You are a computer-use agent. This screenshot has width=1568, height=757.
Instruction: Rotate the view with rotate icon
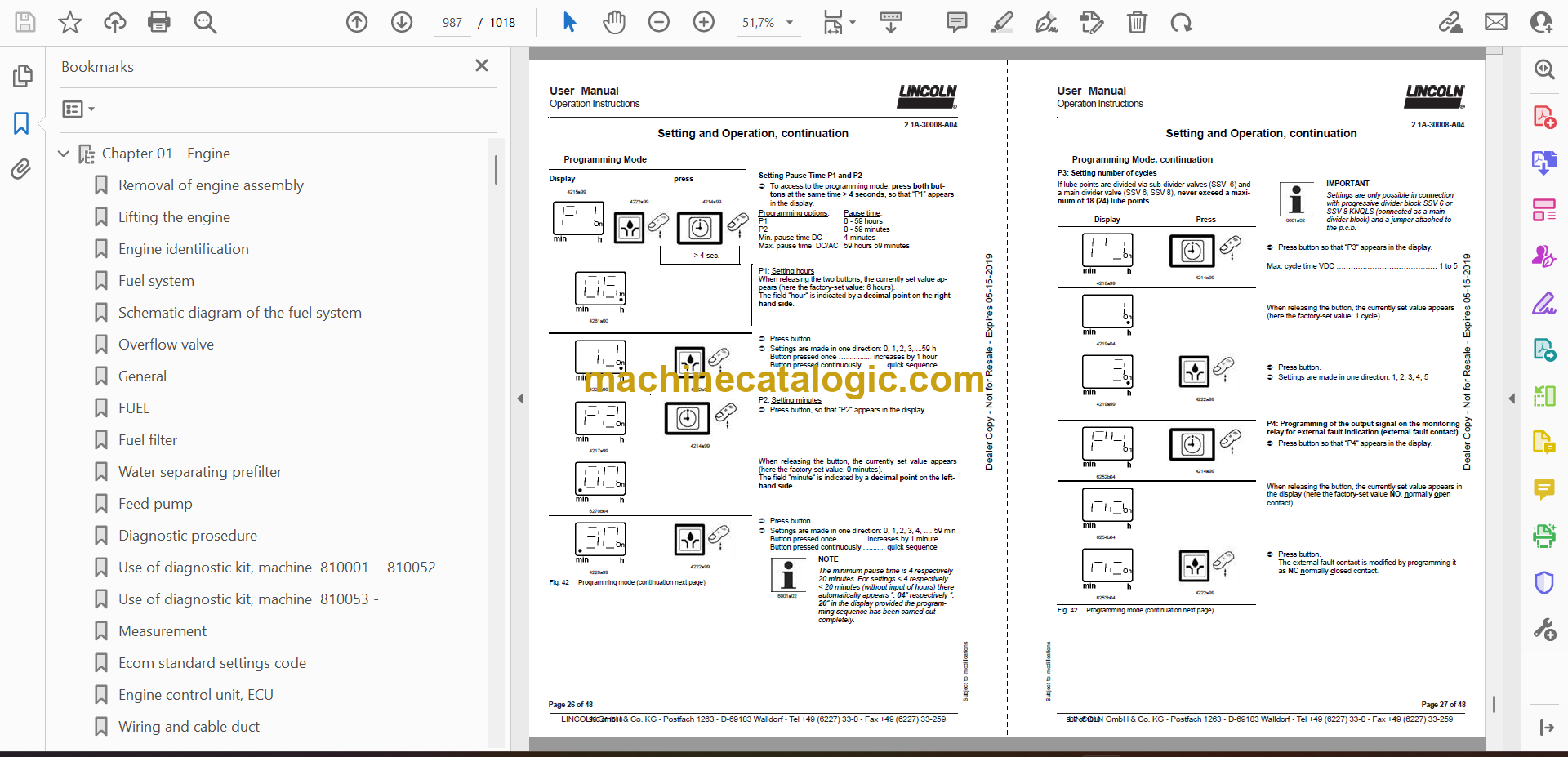point(1181,22)
